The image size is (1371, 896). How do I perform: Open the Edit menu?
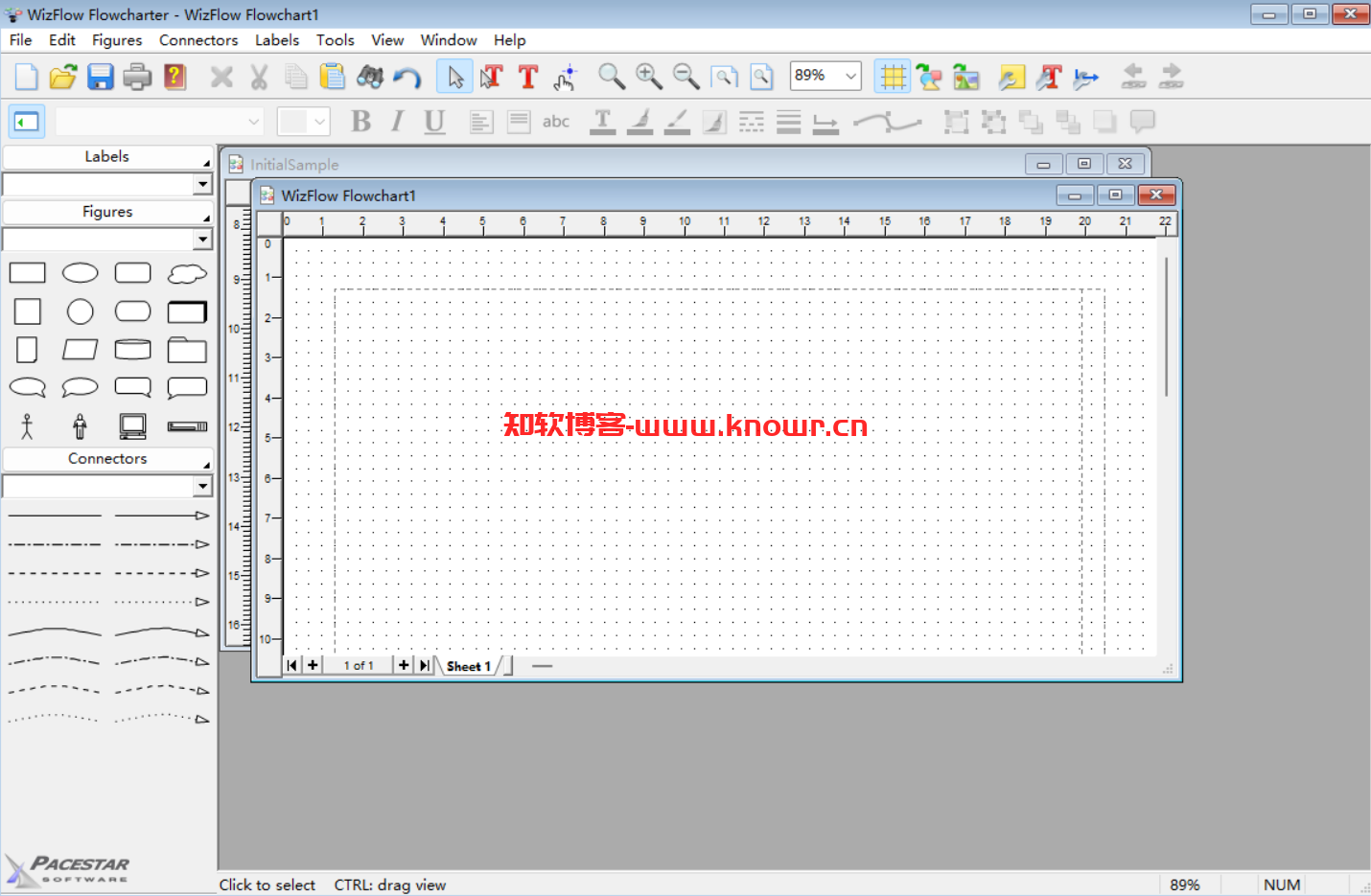[62, 40]
